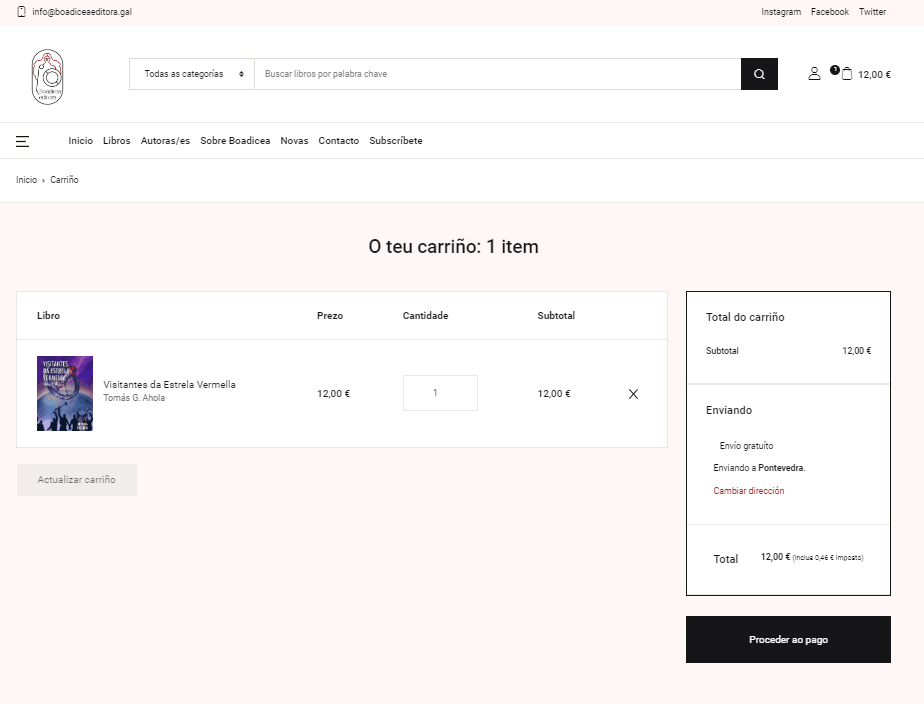Viewport: 924px width, 704px height.
Task: Click the Libro column header
Action: 48,316
